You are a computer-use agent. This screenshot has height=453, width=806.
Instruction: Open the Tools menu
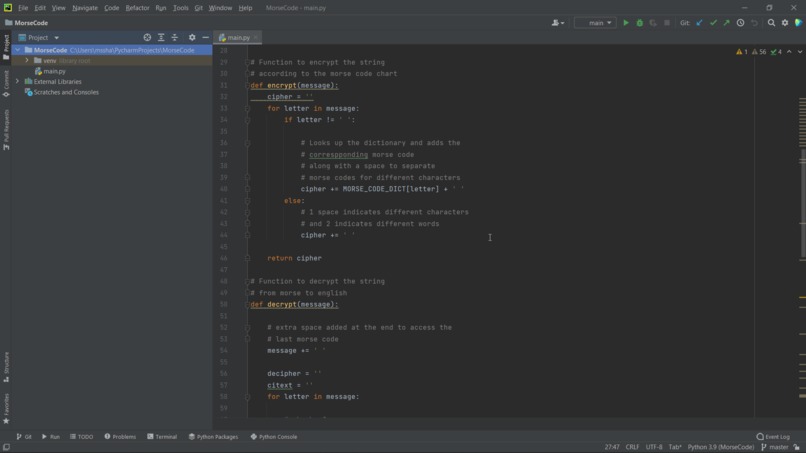click(180, 8)
